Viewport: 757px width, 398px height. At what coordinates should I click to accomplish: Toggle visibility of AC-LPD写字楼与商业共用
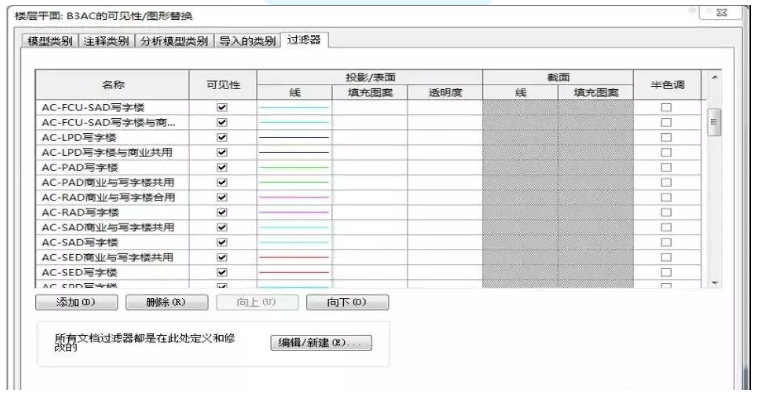coord(222,152)
